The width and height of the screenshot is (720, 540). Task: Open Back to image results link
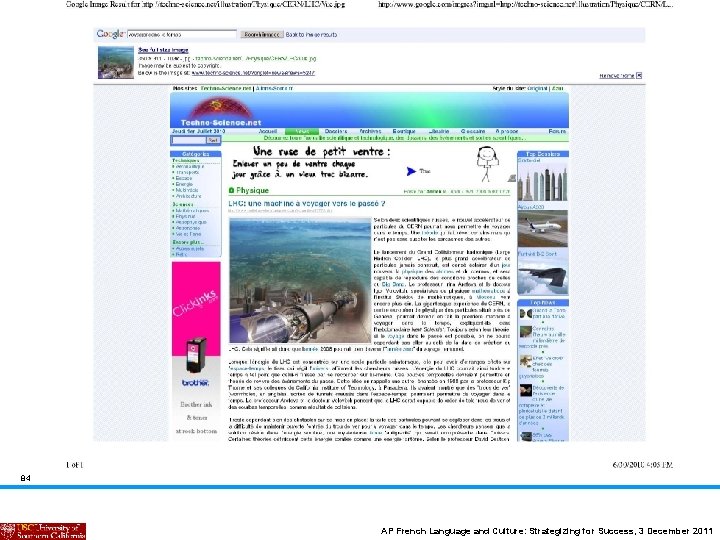[x=311, y=34]
